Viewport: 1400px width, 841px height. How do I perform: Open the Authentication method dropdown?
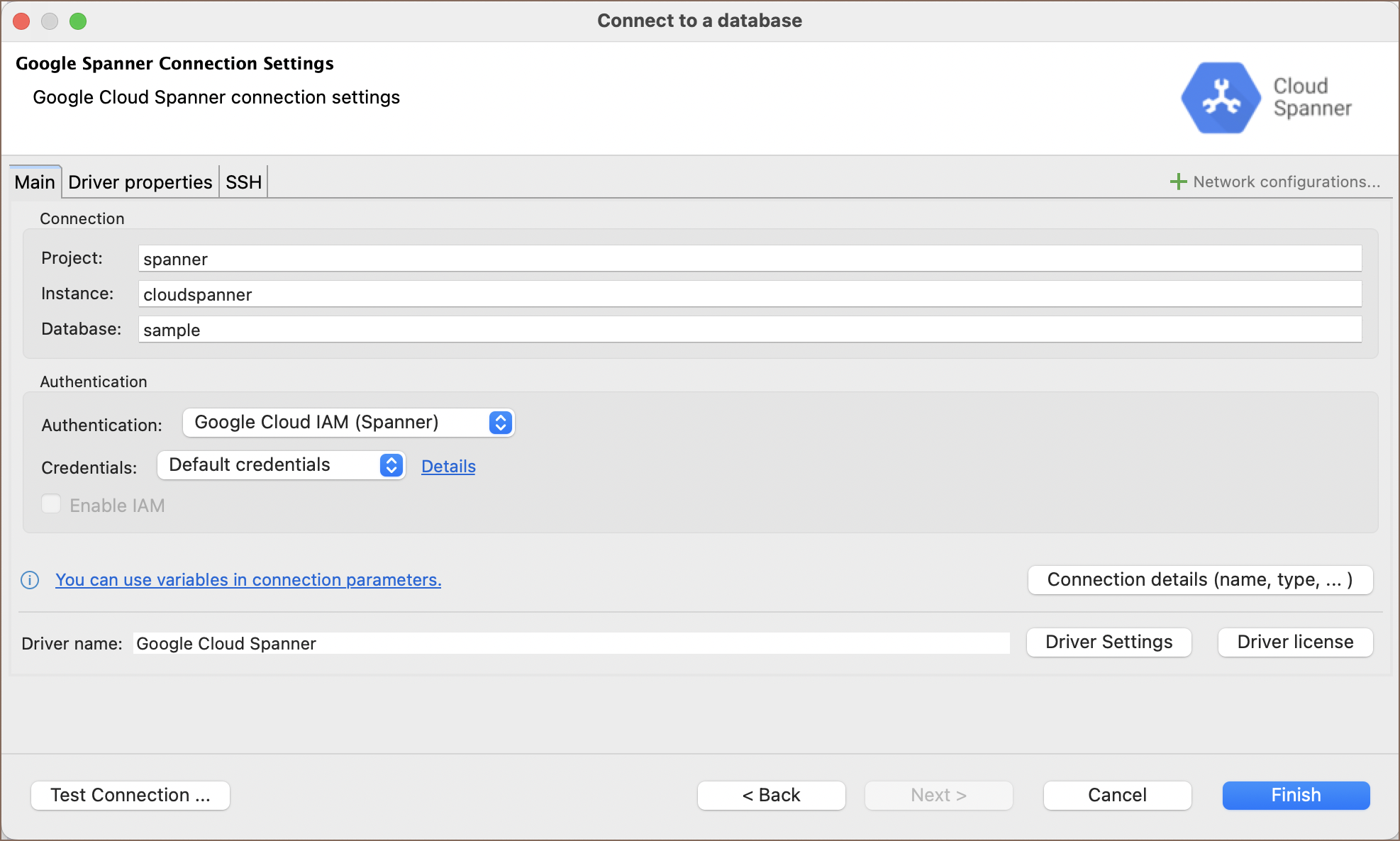[x=348, y=423]
